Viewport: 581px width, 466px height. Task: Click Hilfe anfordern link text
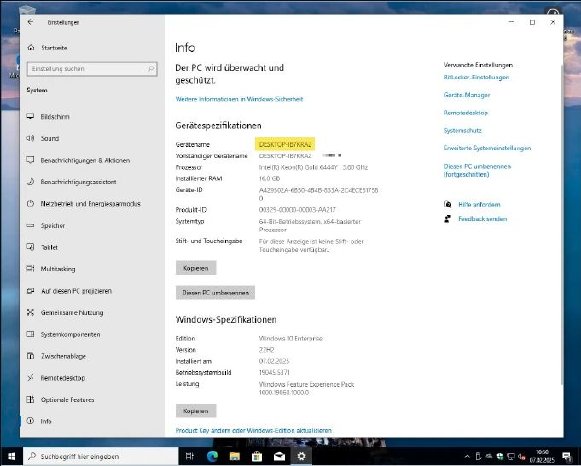(479, 204)
